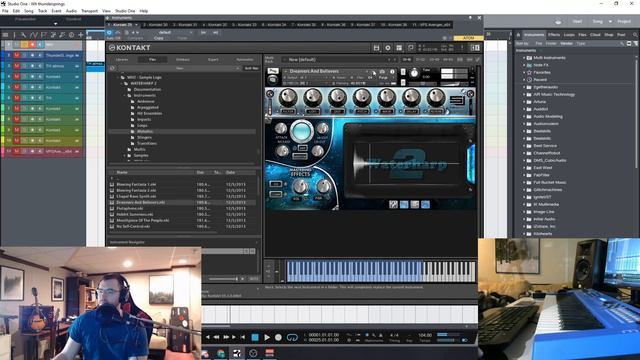The height and width of the screenshot is (360, 640).
Task: Switch to Loops tab in browser
Action: tap(569, 35)
